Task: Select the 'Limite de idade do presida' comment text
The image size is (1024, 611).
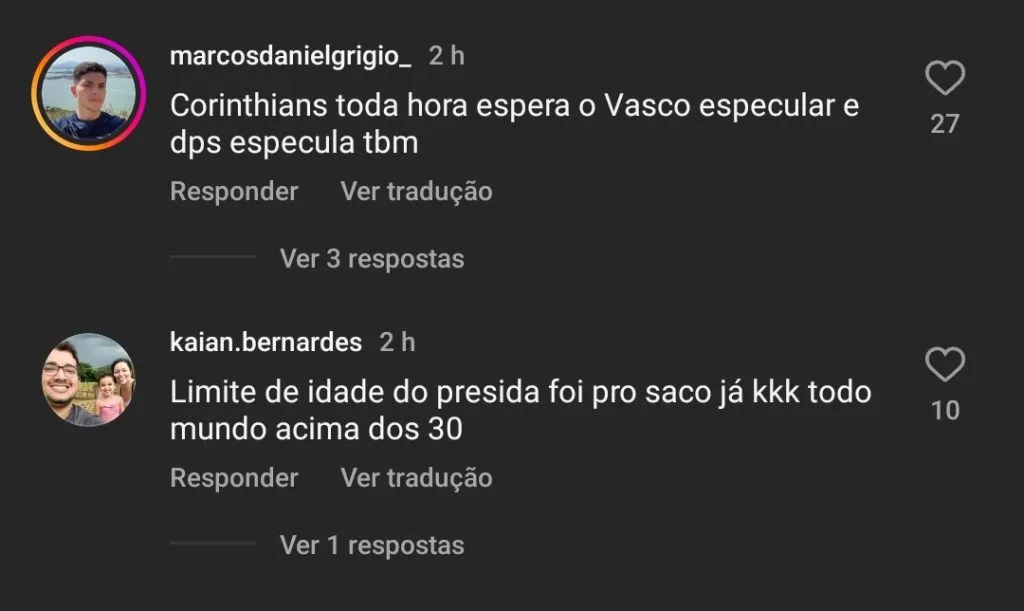Action: [x=520, y=411]
